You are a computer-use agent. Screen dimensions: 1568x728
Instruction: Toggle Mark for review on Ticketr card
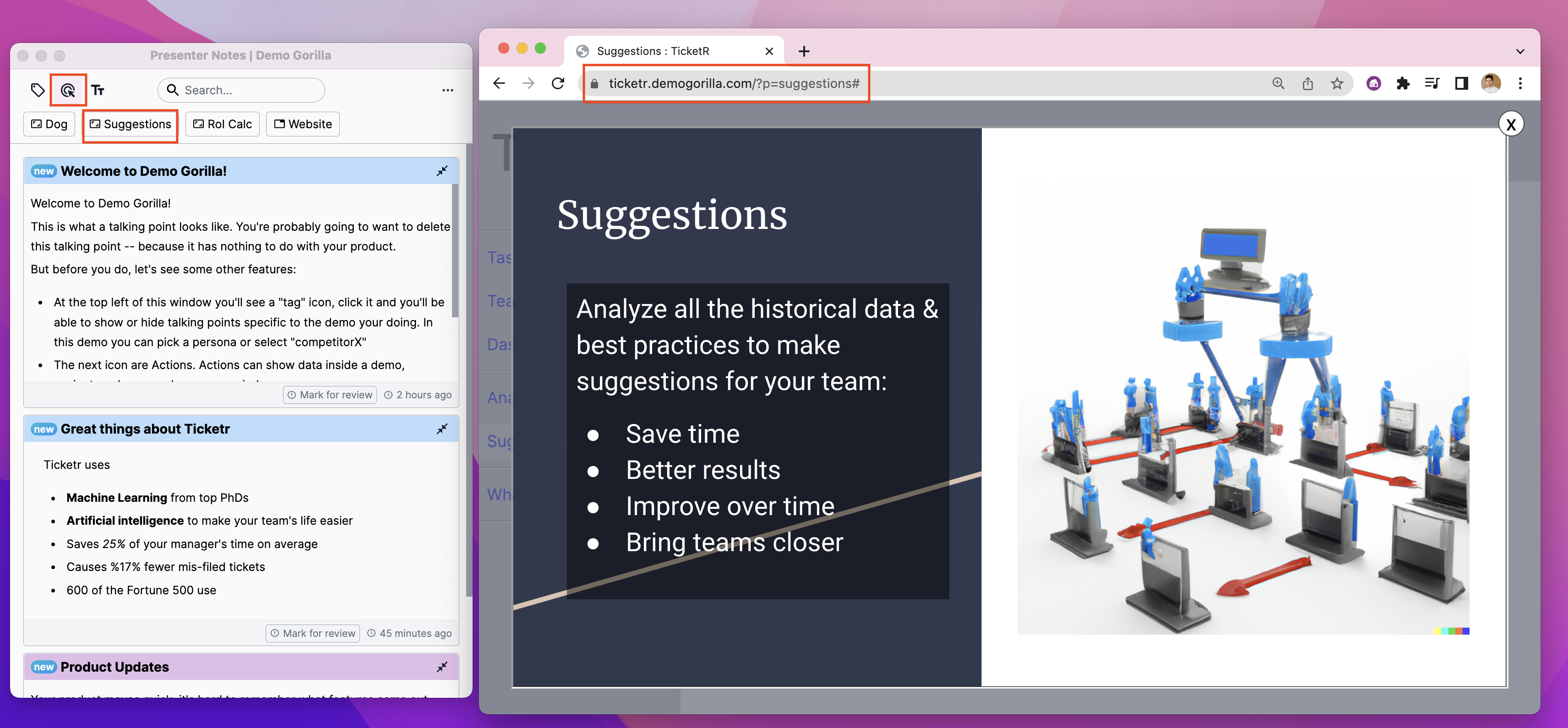[313, 633]
